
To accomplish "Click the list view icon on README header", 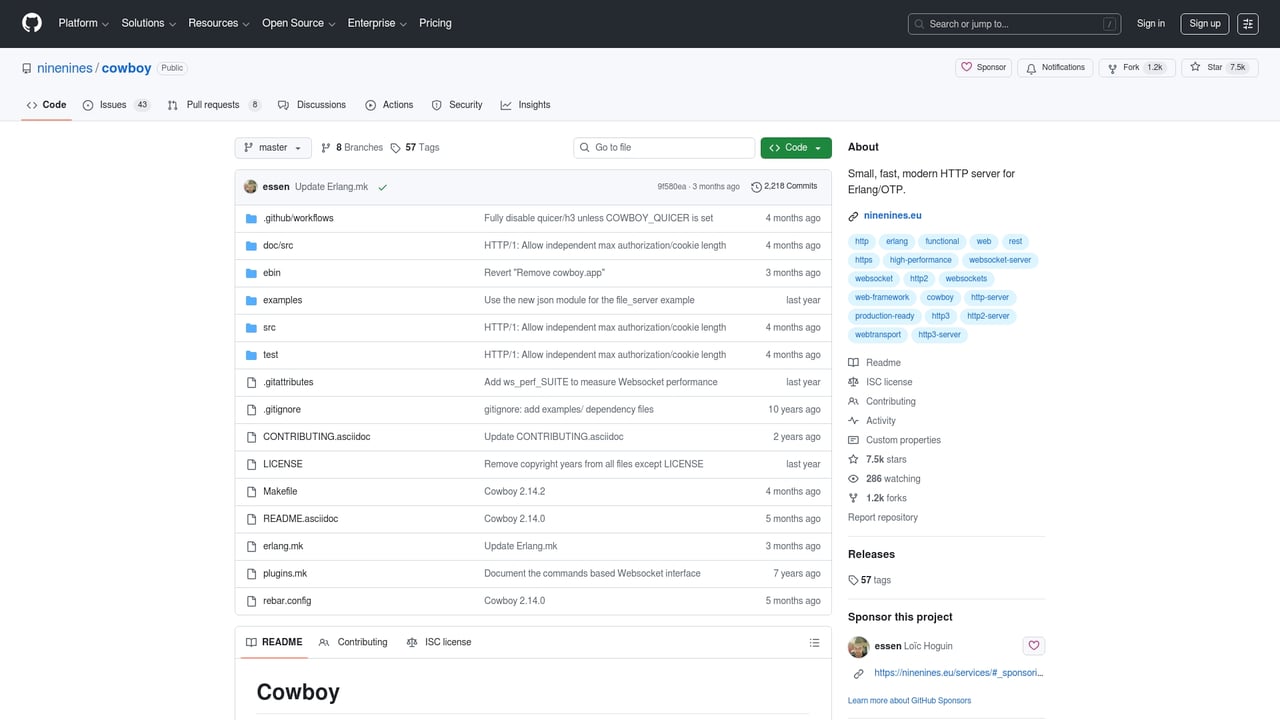I will pyautogui.click(x=814, y=642).
